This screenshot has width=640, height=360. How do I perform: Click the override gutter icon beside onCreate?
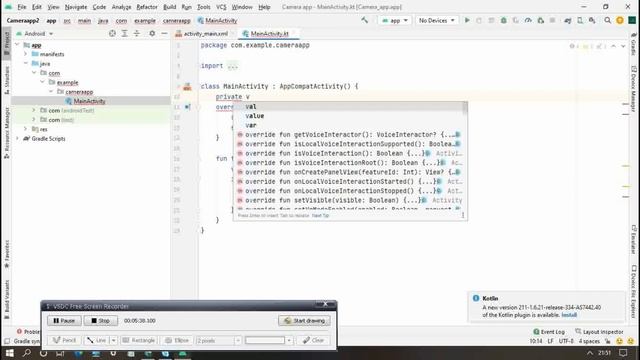pos(187,107)
